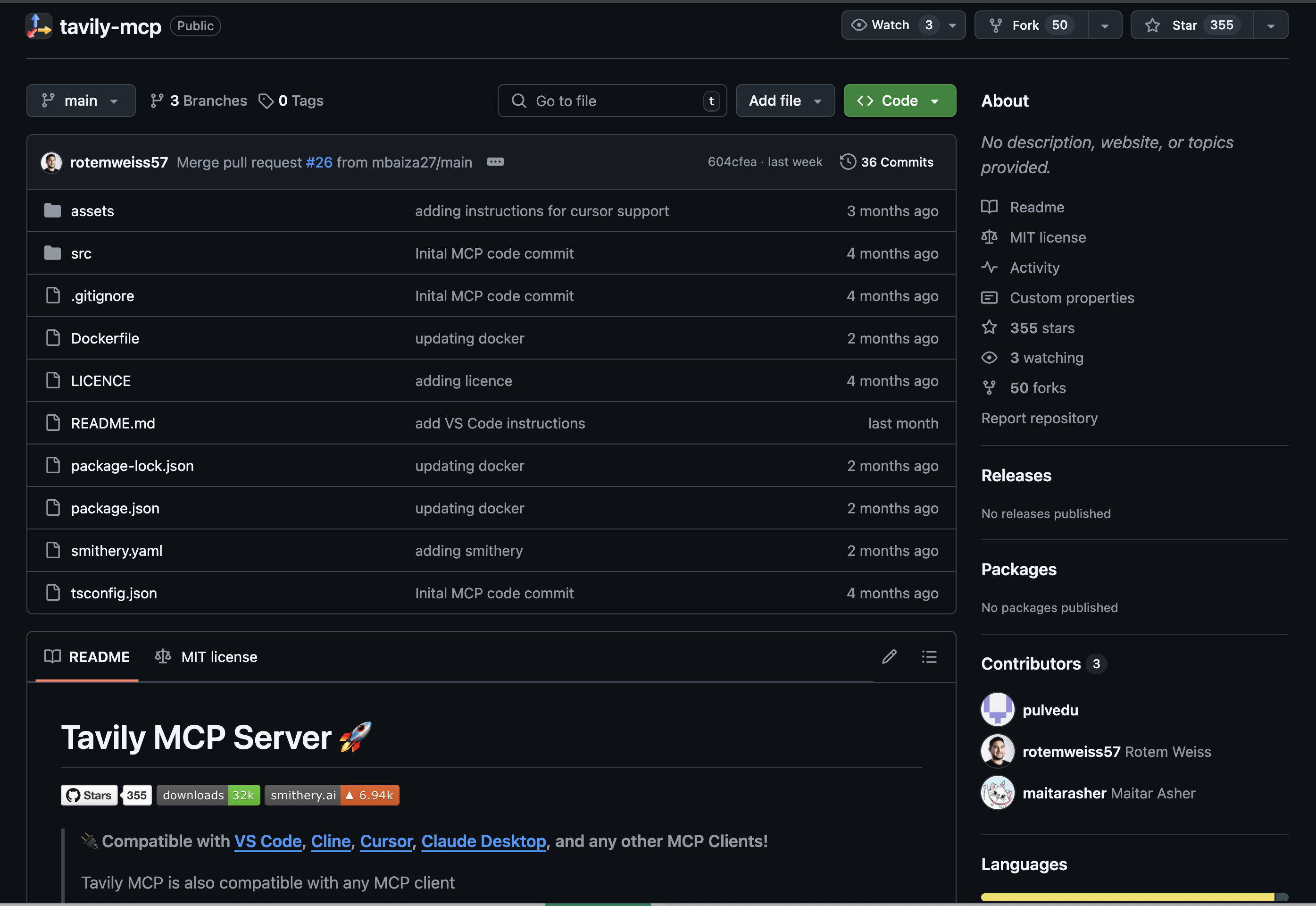Open commit 'adding instructions for cursor support'

pos(542,210)
